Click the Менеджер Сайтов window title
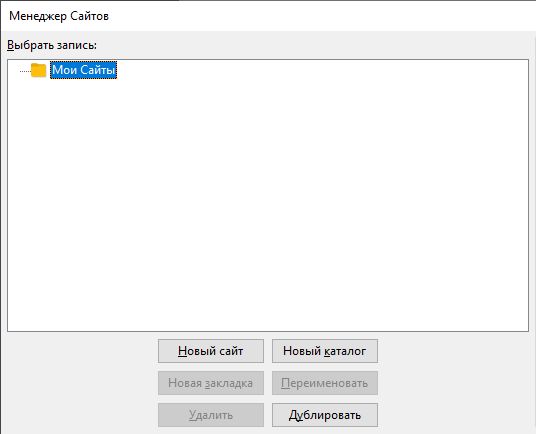The height and width of the screenshot is (434, 536). [59, 16]
